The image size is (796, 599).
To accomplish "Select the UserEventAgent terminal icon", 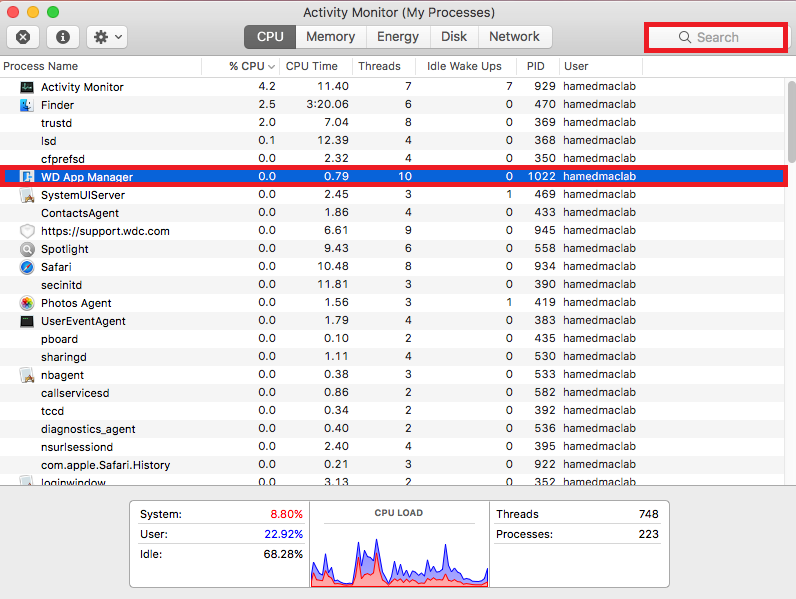I will [27, 321].
